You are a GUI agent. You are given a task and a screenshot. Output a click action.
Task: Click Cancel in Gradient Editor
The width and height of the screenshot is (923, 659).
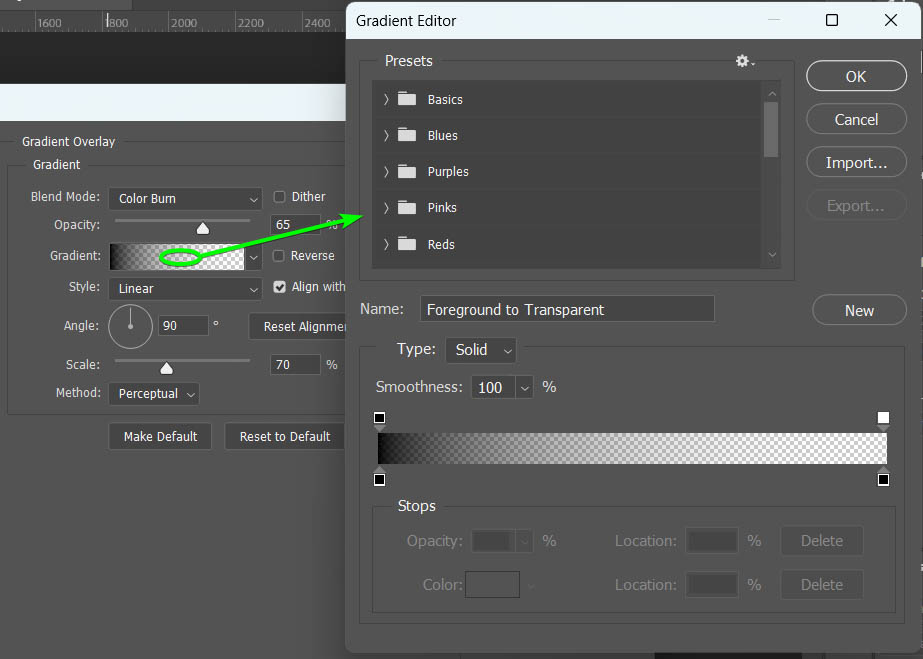tap(856, 119)
